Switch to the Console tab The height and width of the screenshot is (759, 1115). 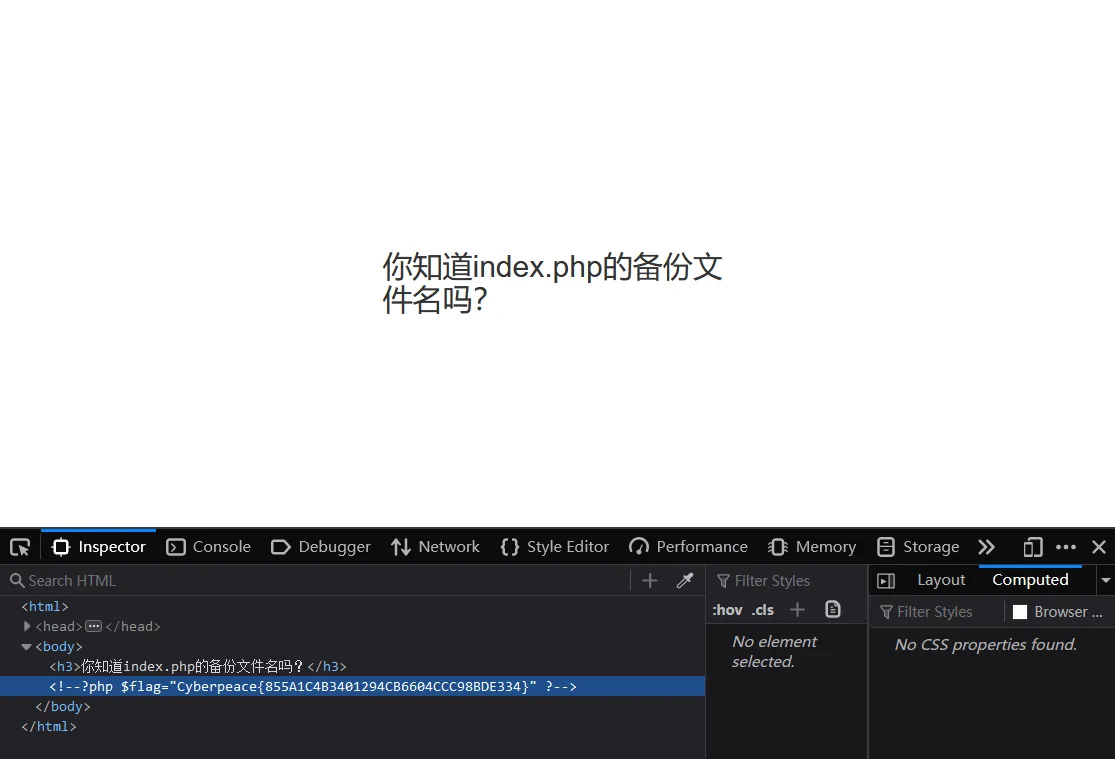pyautogui.click(x=208, y=547)
